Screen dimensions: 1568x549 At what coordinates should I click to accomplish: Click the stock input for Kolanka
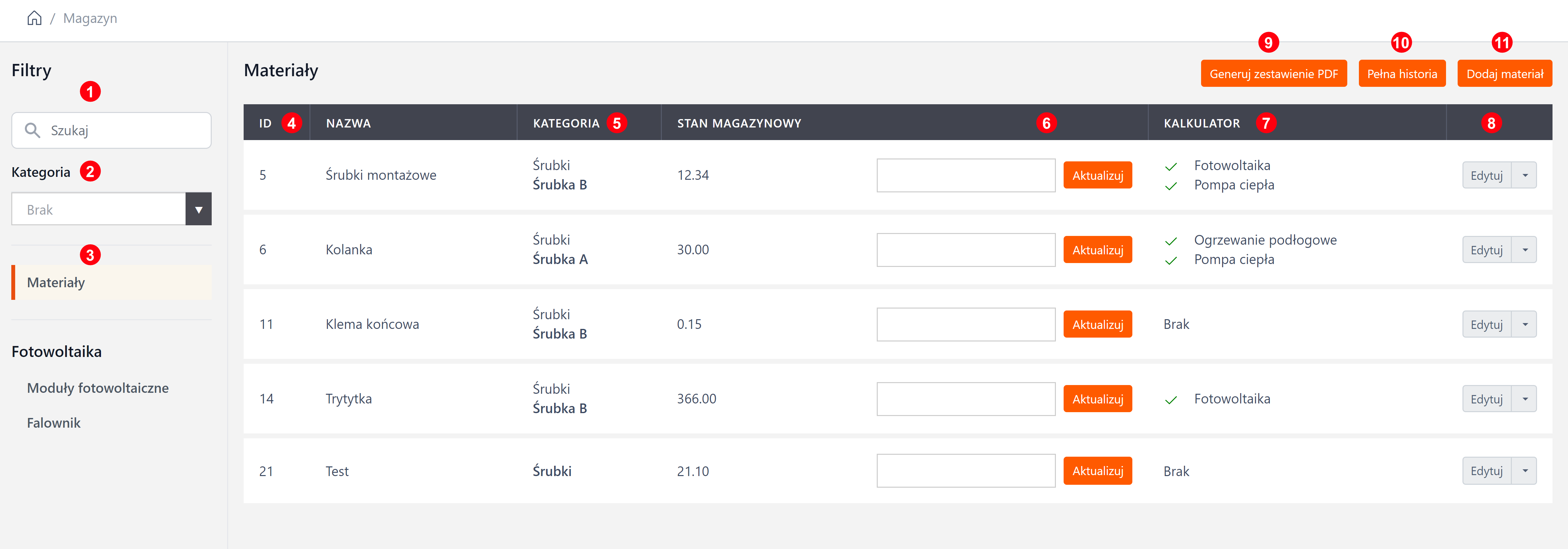(x=966, y=250)
